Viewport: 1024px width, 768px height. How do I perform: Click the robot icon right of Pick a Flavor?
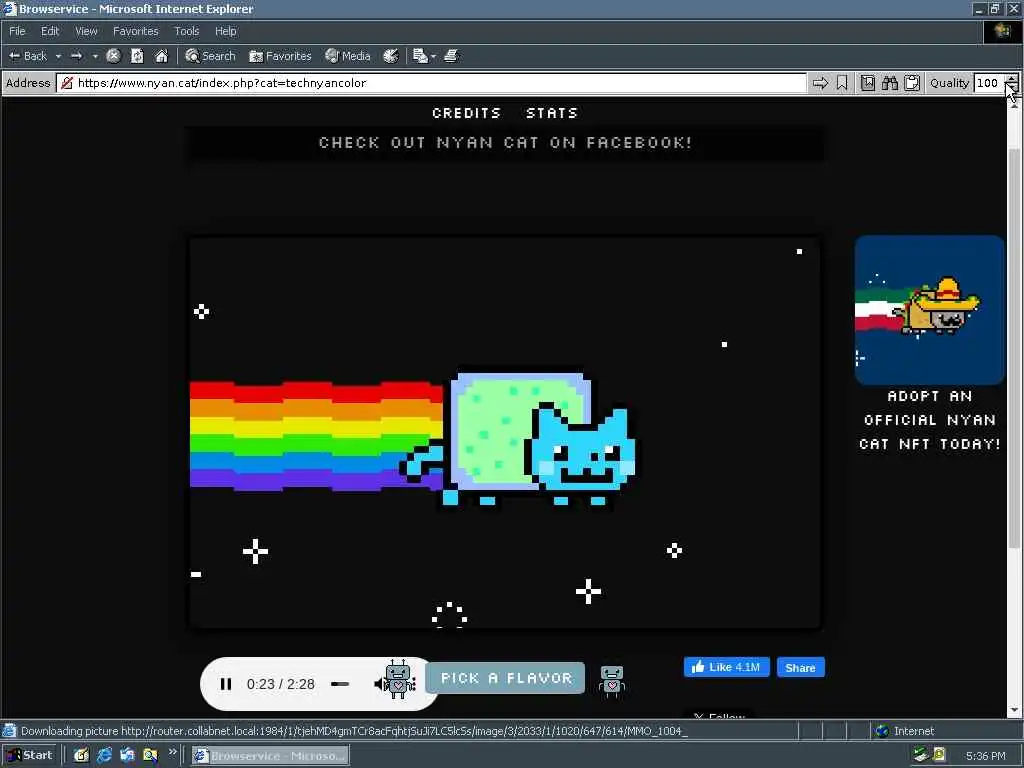point(612,680)
